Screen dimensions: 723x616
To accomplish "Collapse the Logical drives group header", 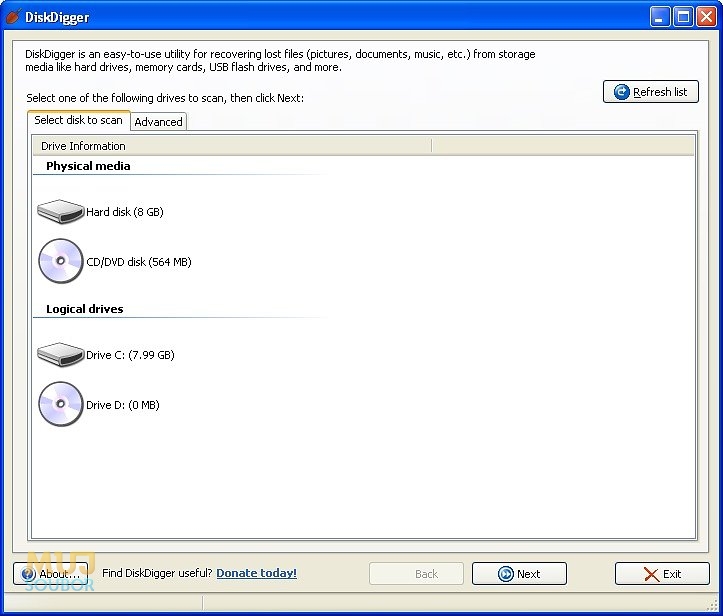I will coord(84,309).
